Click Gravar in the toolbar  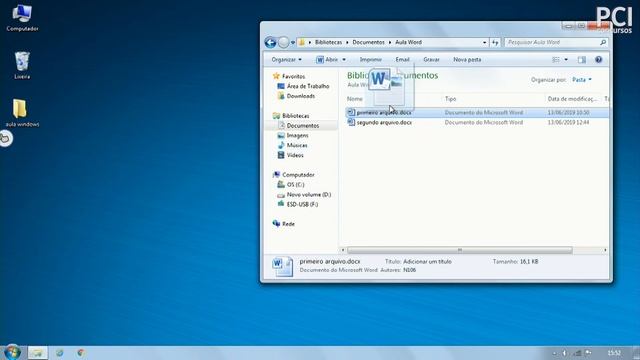tap(431, 60)
